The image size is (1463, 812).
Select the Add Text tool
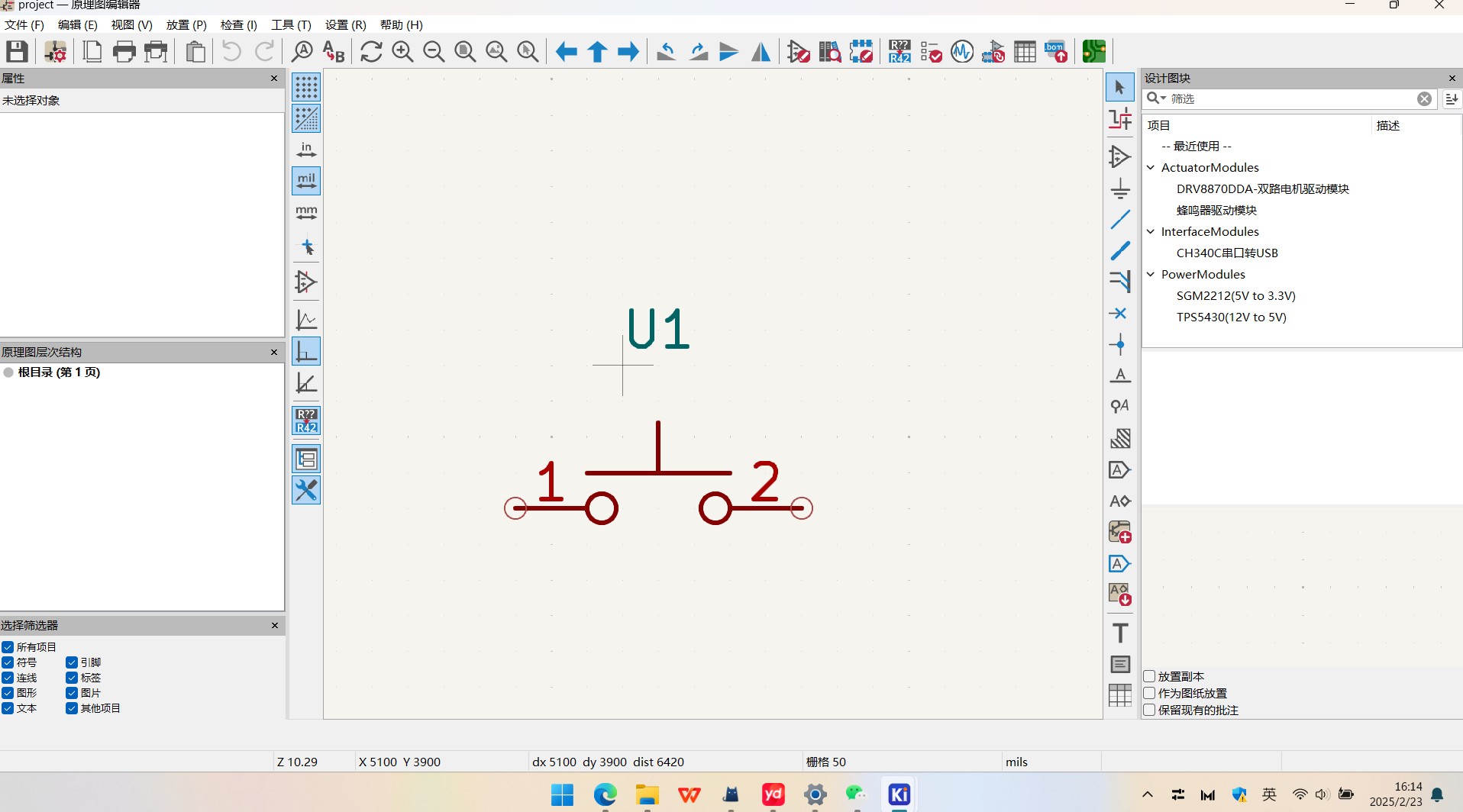1119,633
